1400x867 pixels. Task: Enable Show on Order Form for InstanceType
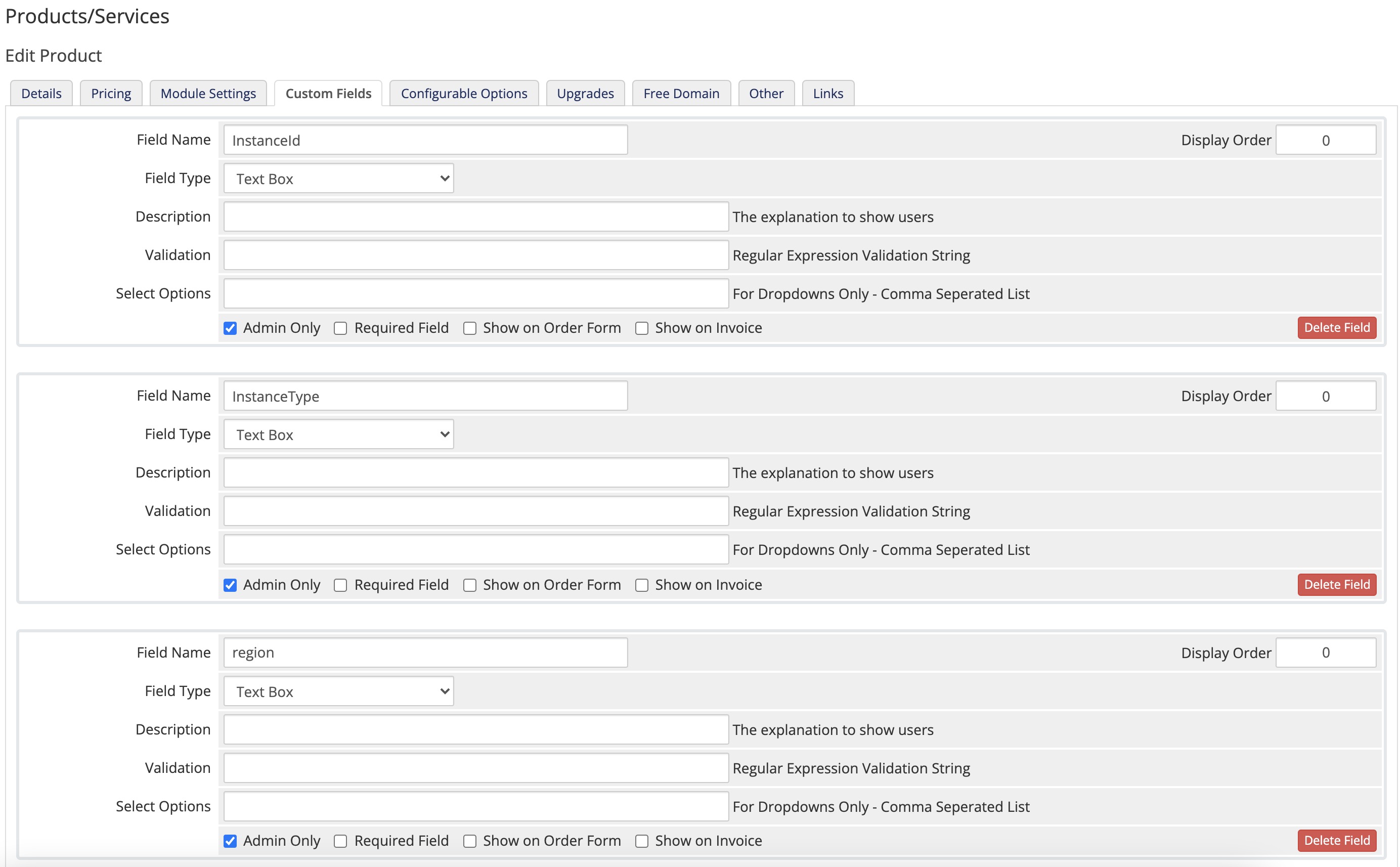coord(469,585)
